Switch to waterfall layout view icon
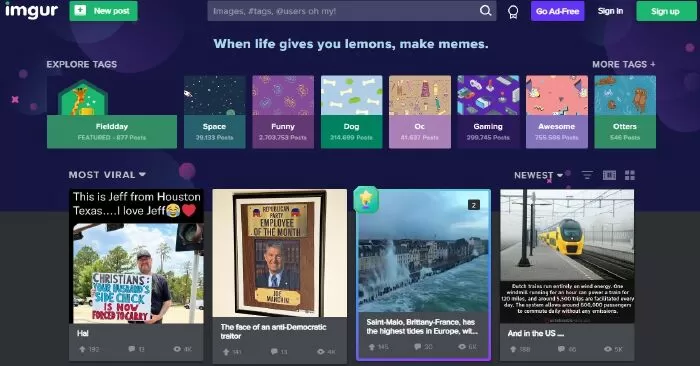 click(609, 175)
